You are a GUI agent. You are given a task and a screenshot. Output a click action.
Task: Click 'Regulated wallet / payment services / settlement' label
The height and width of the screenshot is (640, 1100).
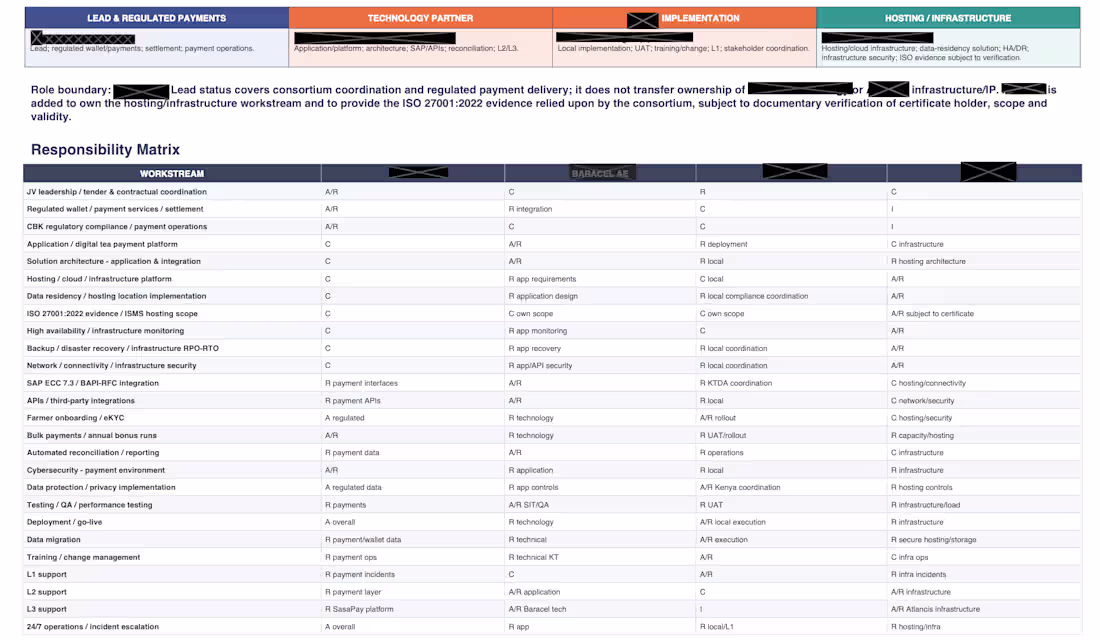tap(115, 209)
